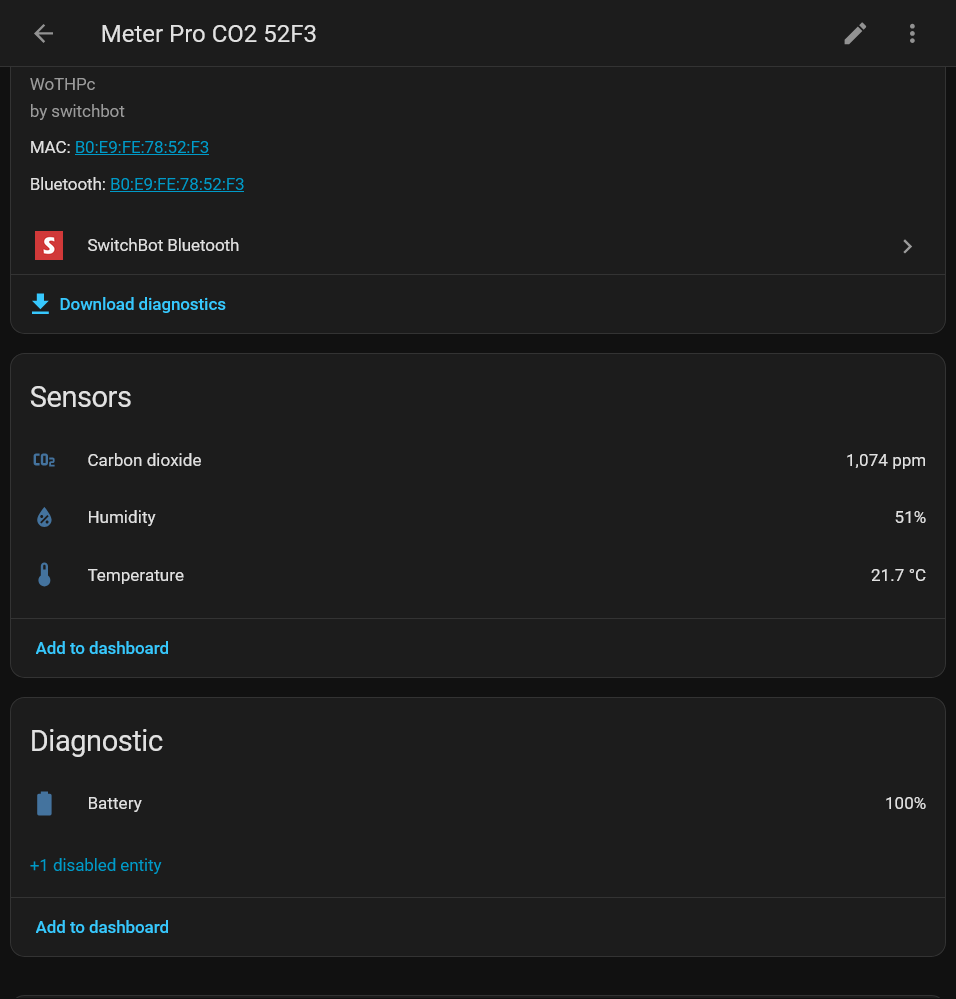Click the red SwitchBot logo icon

point(48,246)
